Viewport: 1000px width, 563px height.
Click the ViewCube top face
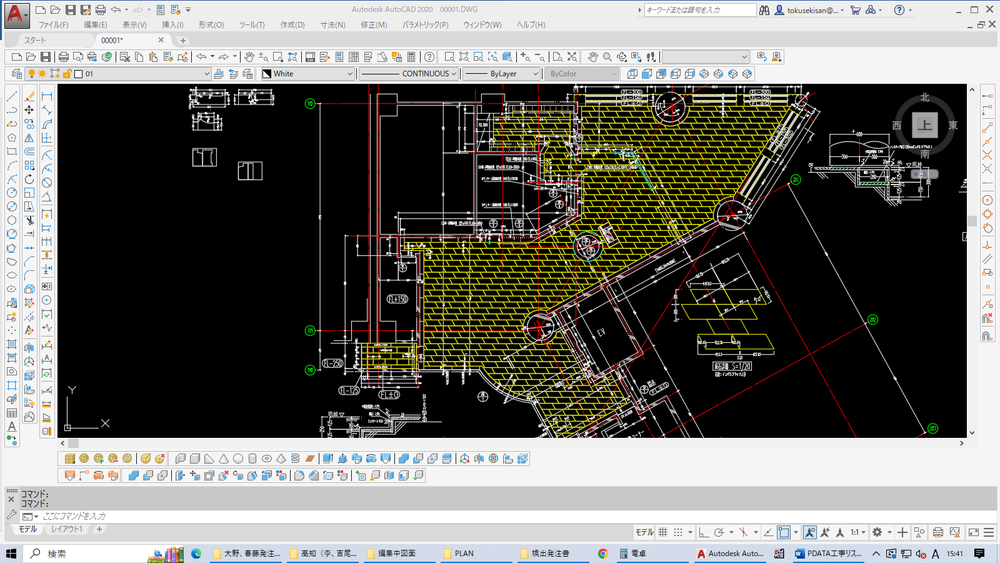click(x=925, y=125)
